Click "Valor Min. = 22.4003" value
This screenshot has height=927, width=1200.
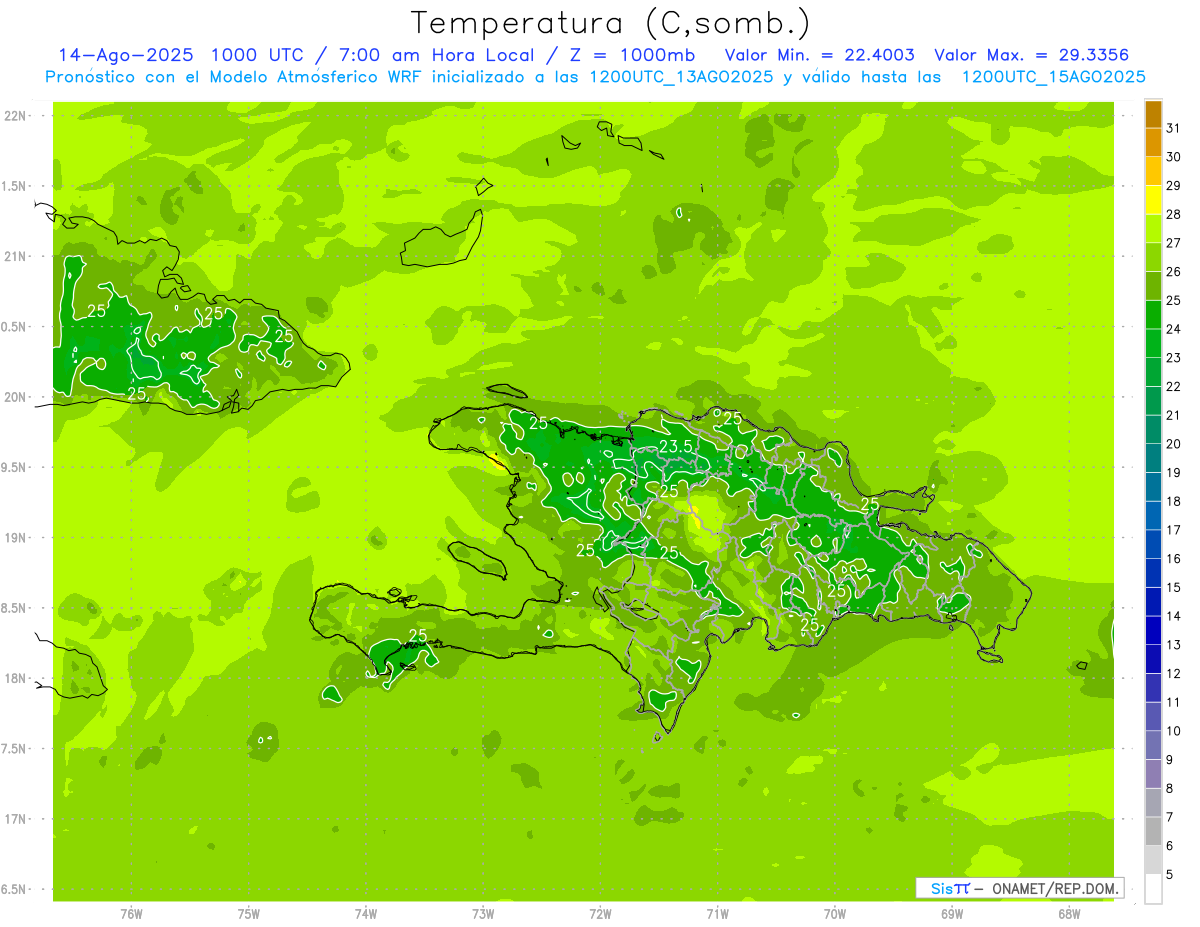[x=819, y=55]
